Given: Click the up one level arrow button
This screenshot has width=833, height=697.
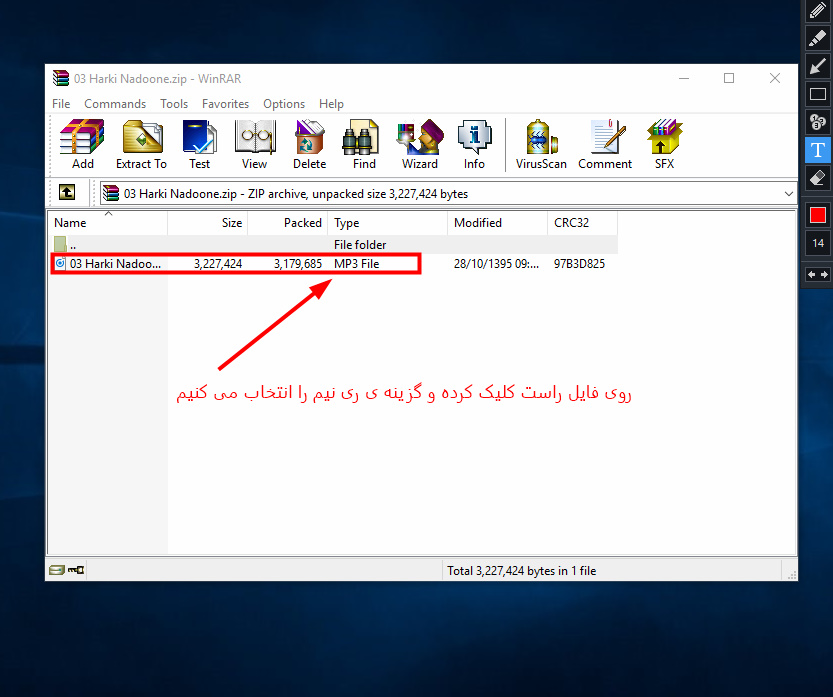Looking at the screenshot, I should point(67,192).
